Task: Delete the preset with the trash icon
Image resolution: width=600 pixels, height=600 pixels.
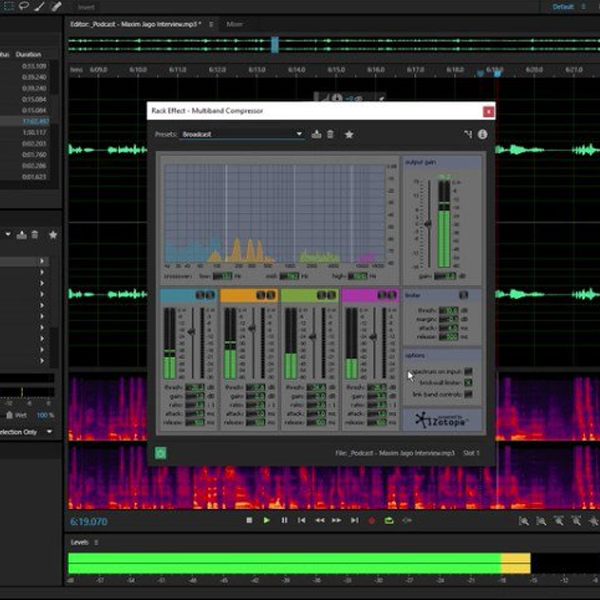Action: click(330, 134)
